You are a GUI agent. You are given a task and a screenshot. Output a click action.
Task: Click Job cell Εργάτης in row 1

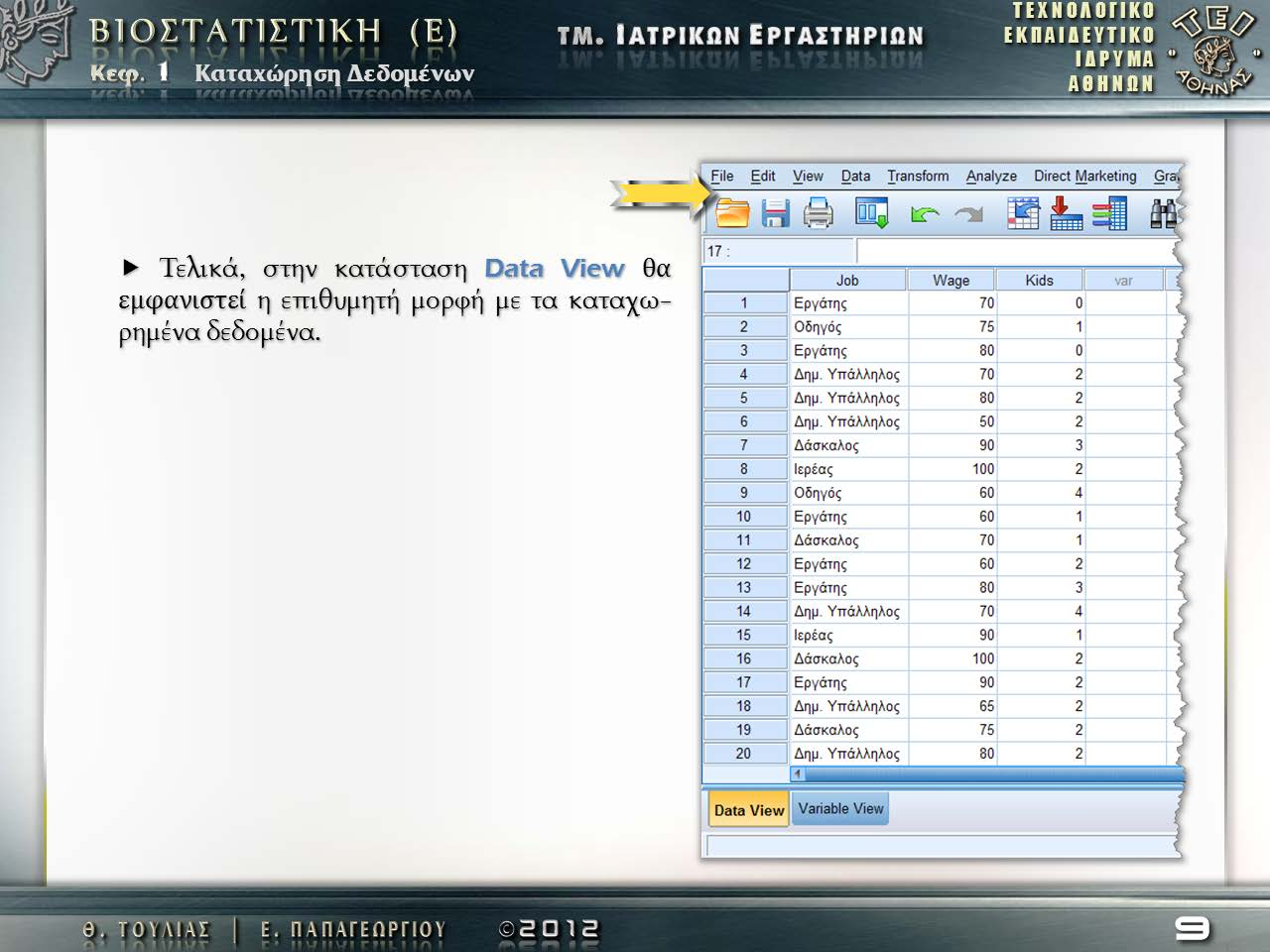[x=849, y=303]
